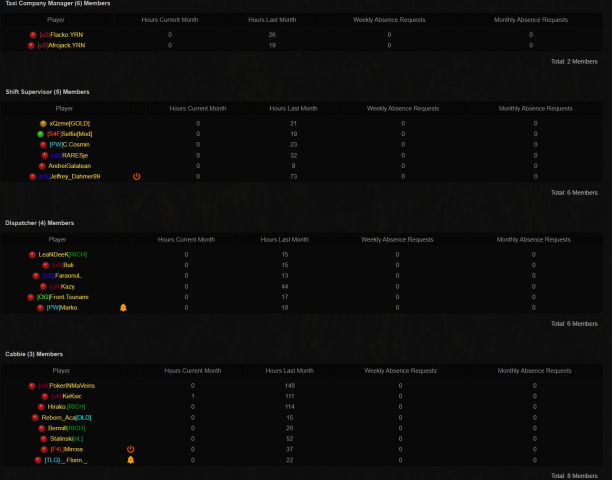
Task: Open player profile Afrojack.YRN
Action: pyautogui.click(x=61, y=45)
